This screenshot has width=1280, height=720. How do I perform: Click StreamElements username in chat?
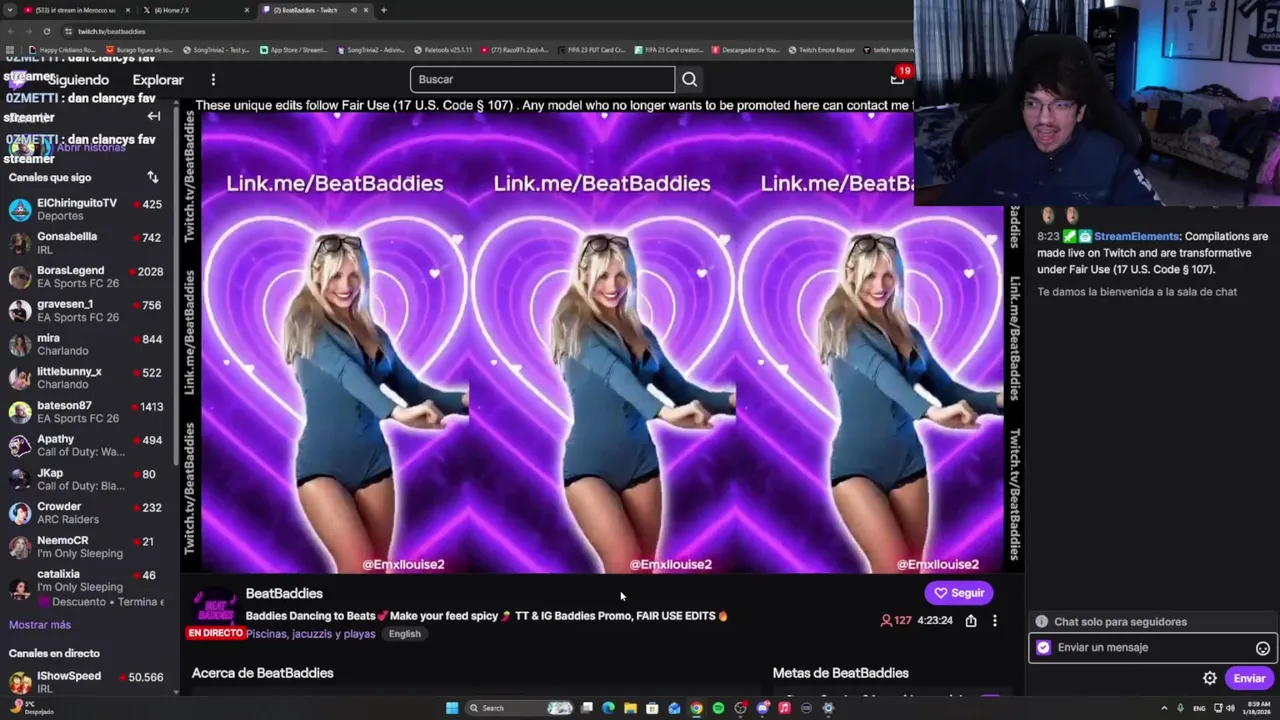coord(1137,236)
